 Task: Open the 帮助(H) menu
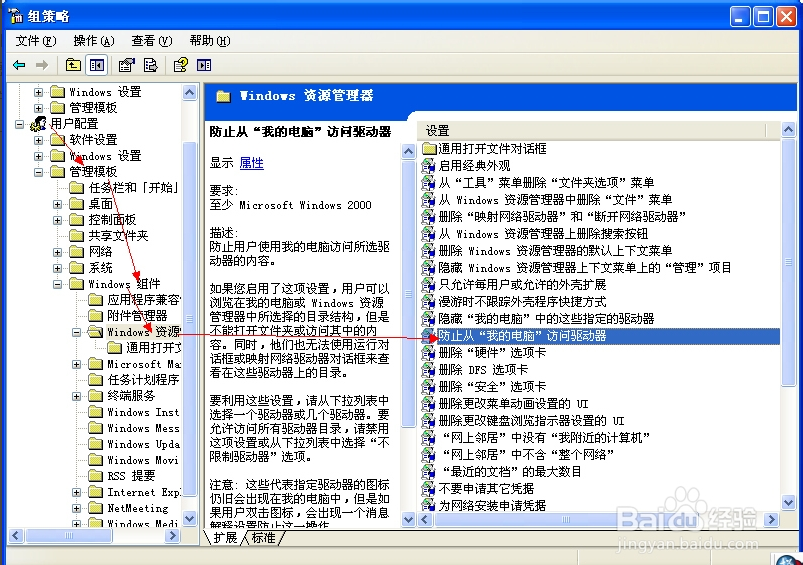point(209,40)
